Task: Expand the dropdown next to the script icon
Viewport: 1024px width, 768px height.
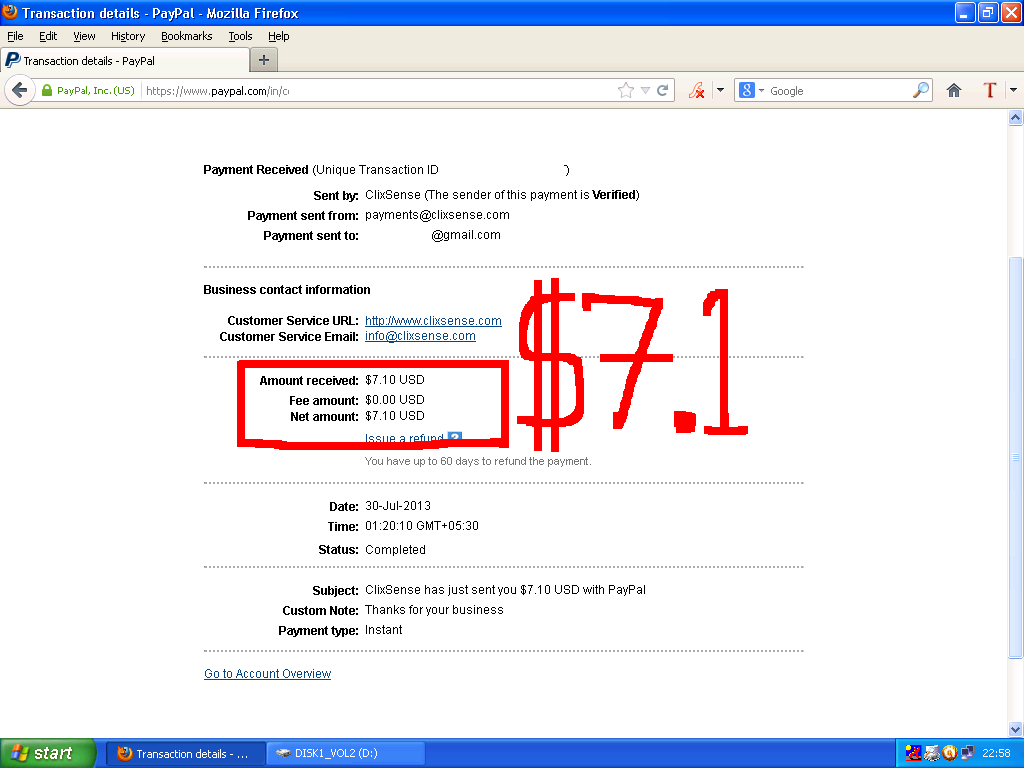Action: pos(720,90)
